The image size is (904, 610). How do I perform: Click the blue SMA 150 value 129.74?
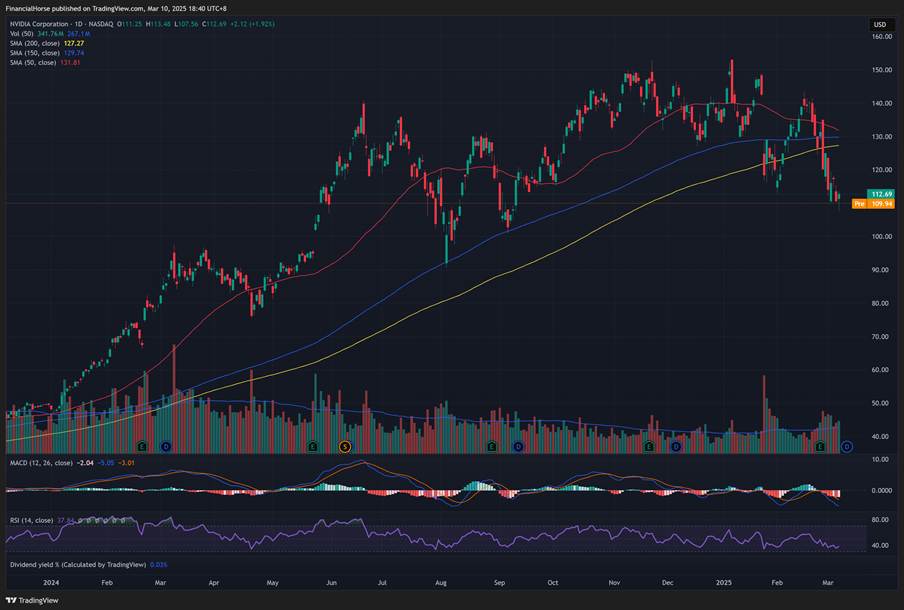click(74, 53)
